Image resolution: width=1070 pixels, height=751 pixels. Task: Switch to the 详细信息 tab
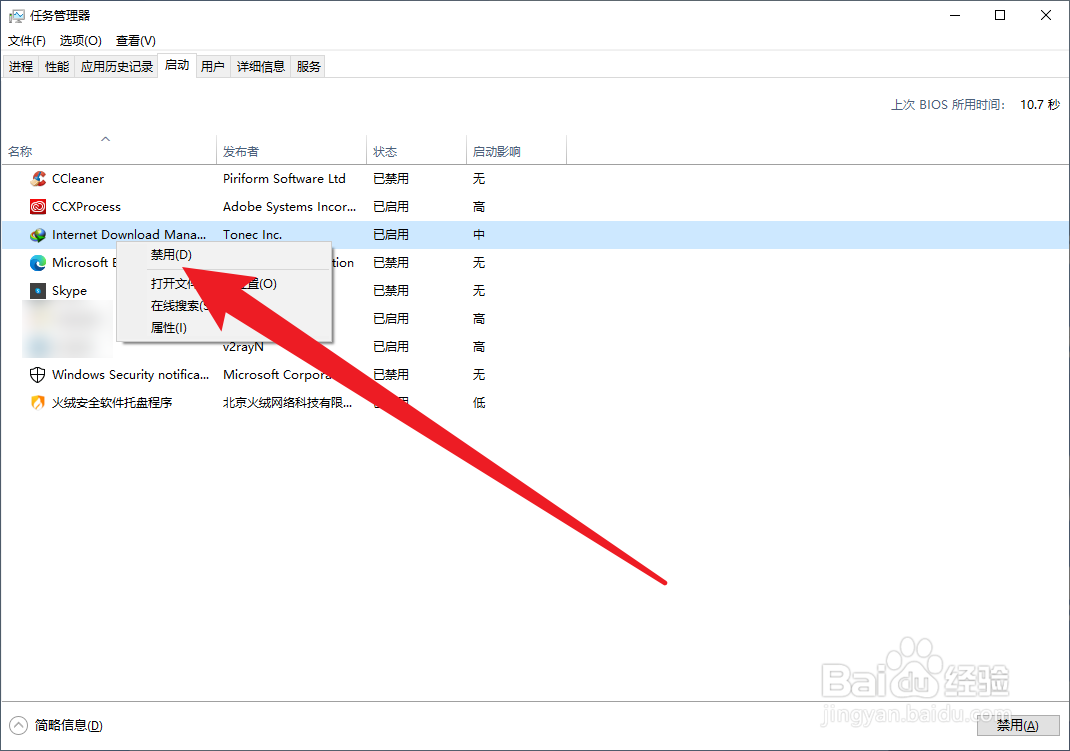[x=261, y=66]
